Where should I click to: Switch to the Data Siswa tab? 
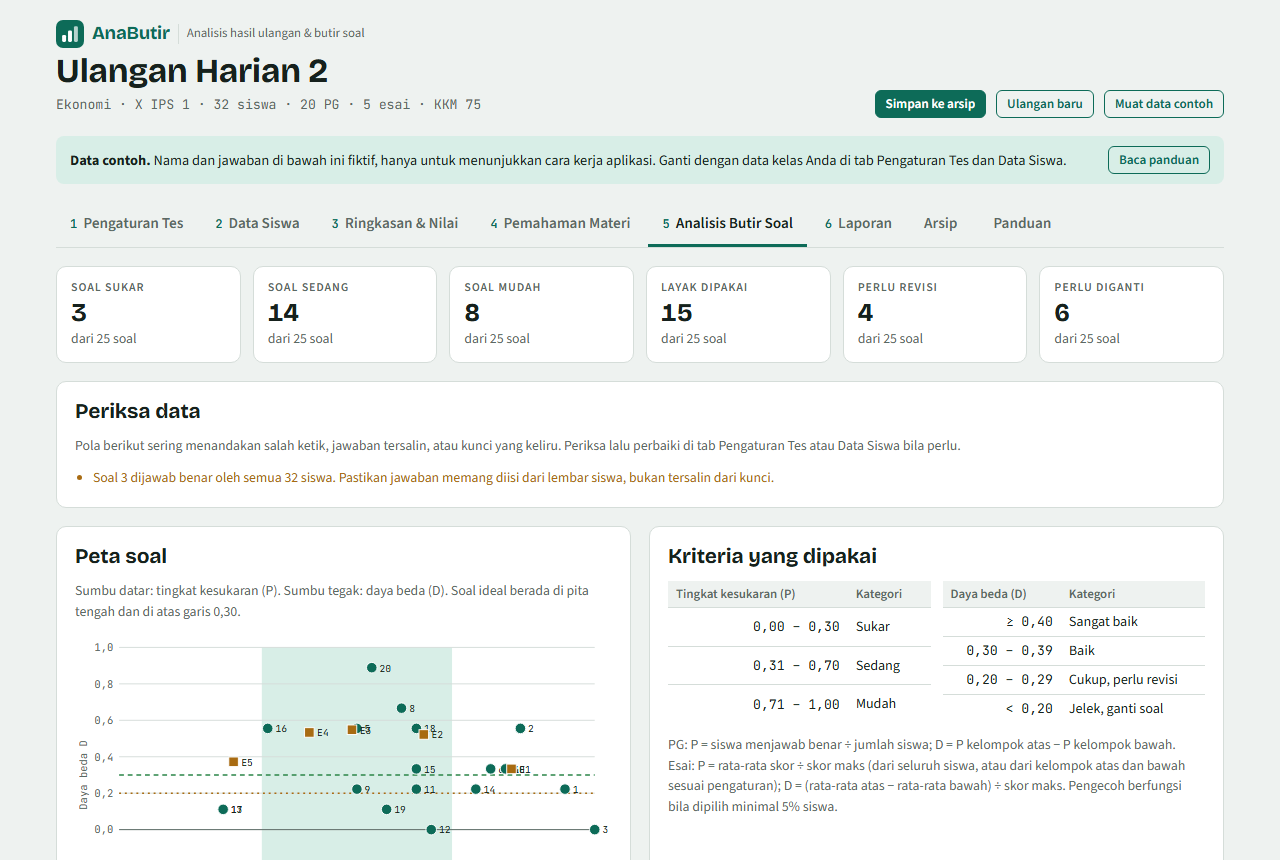[257, 223]
